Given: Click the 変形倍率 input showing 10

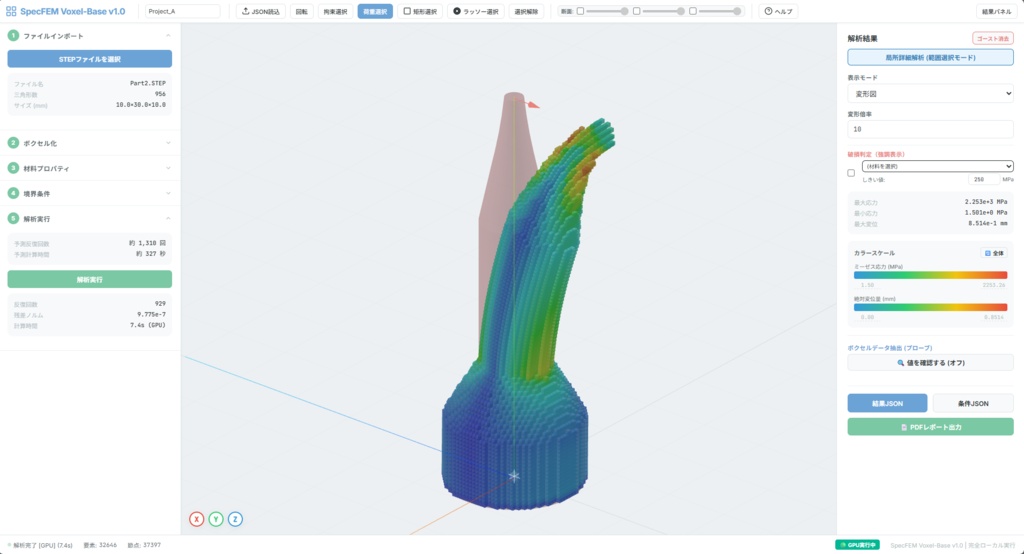Looking at the screenshot, I should (x=930, y=129).
